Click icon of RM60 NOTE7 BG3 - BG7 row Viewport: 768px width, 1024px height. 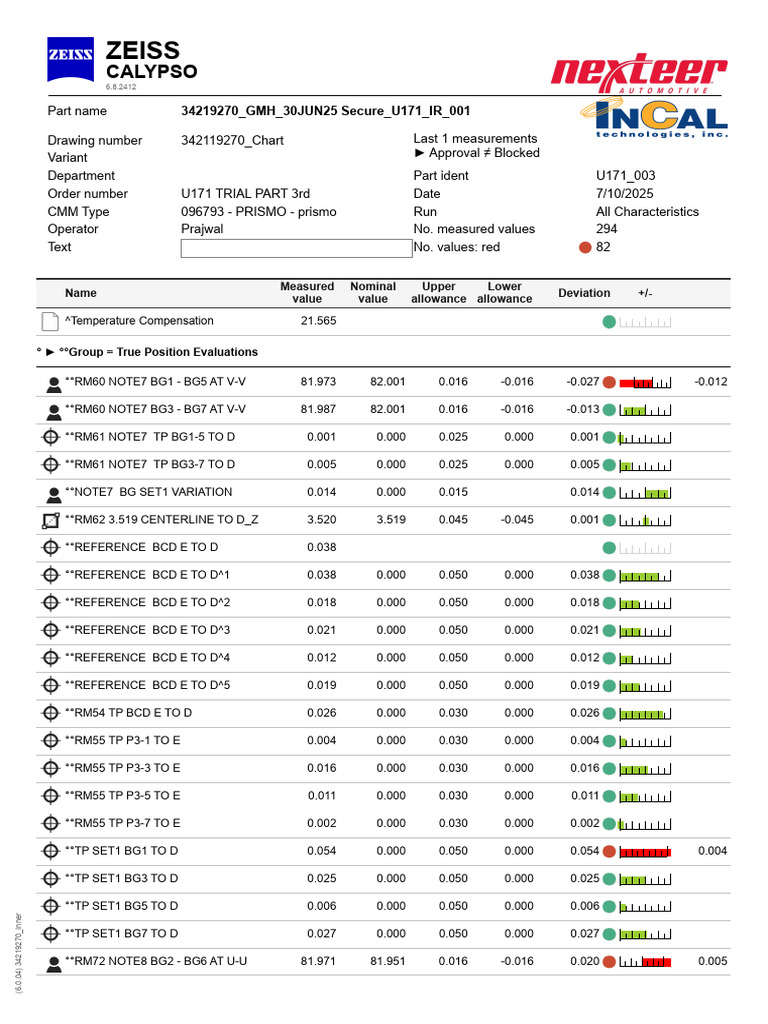[x=54, y=413]
